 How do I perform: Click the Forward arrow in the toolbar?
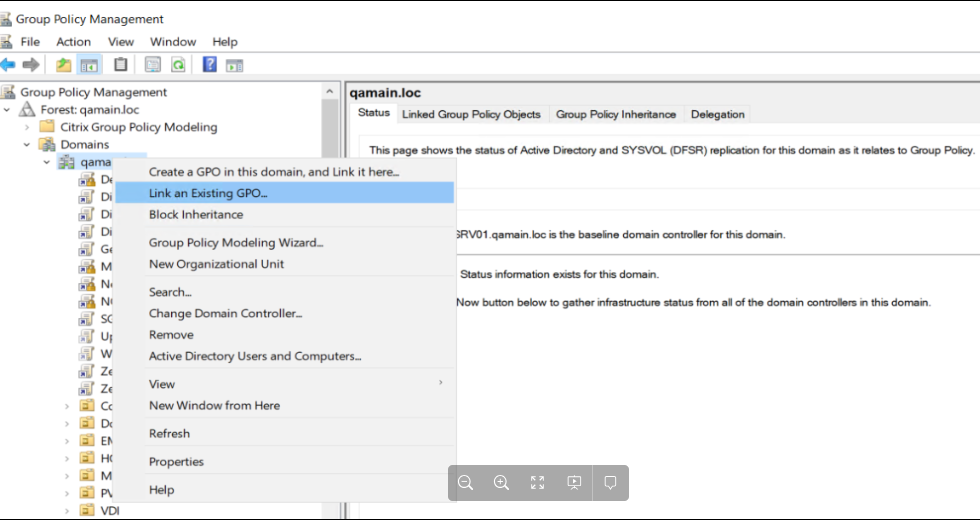click(31, 64)
